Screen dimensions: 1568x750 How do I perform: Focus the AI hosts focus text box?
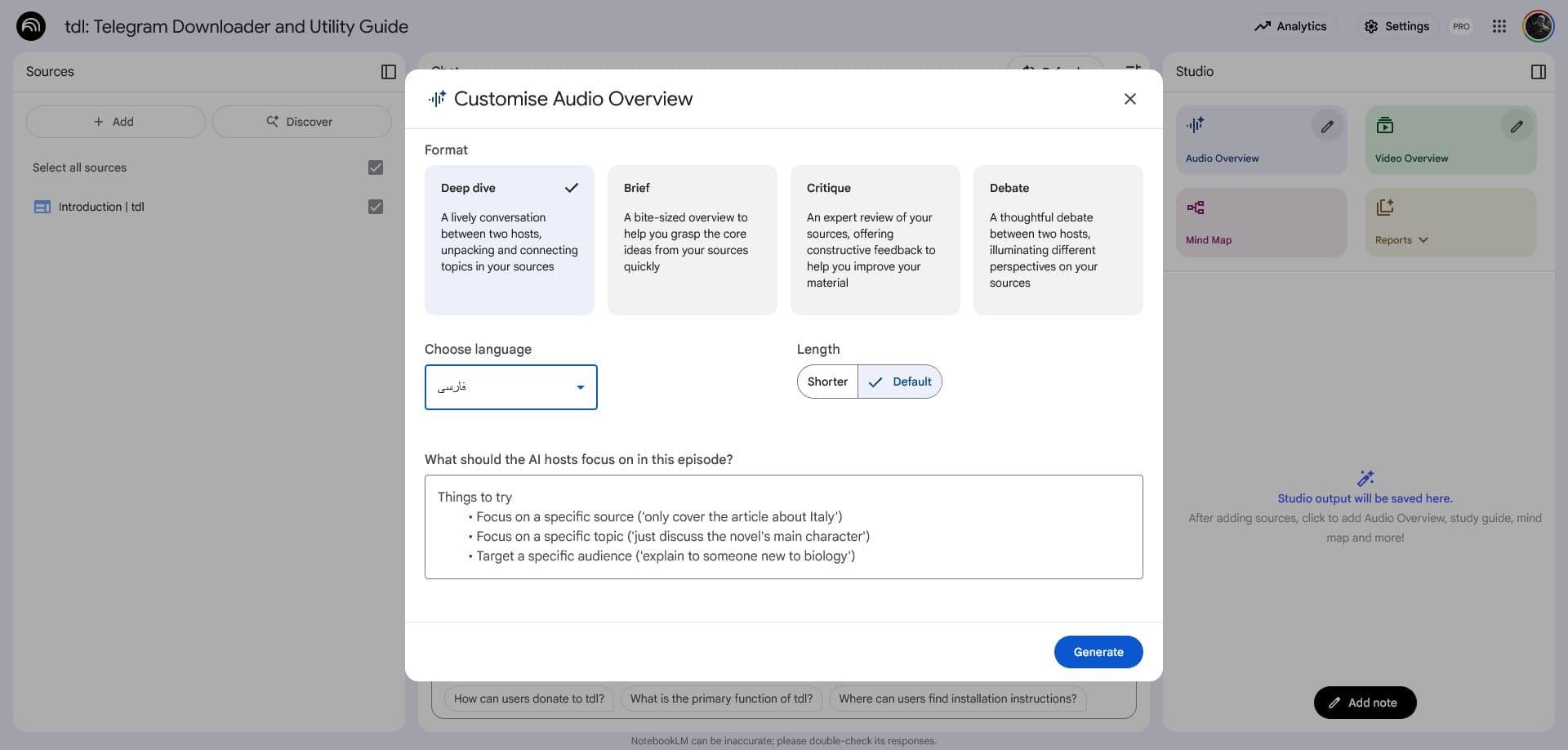pos(784,527)
